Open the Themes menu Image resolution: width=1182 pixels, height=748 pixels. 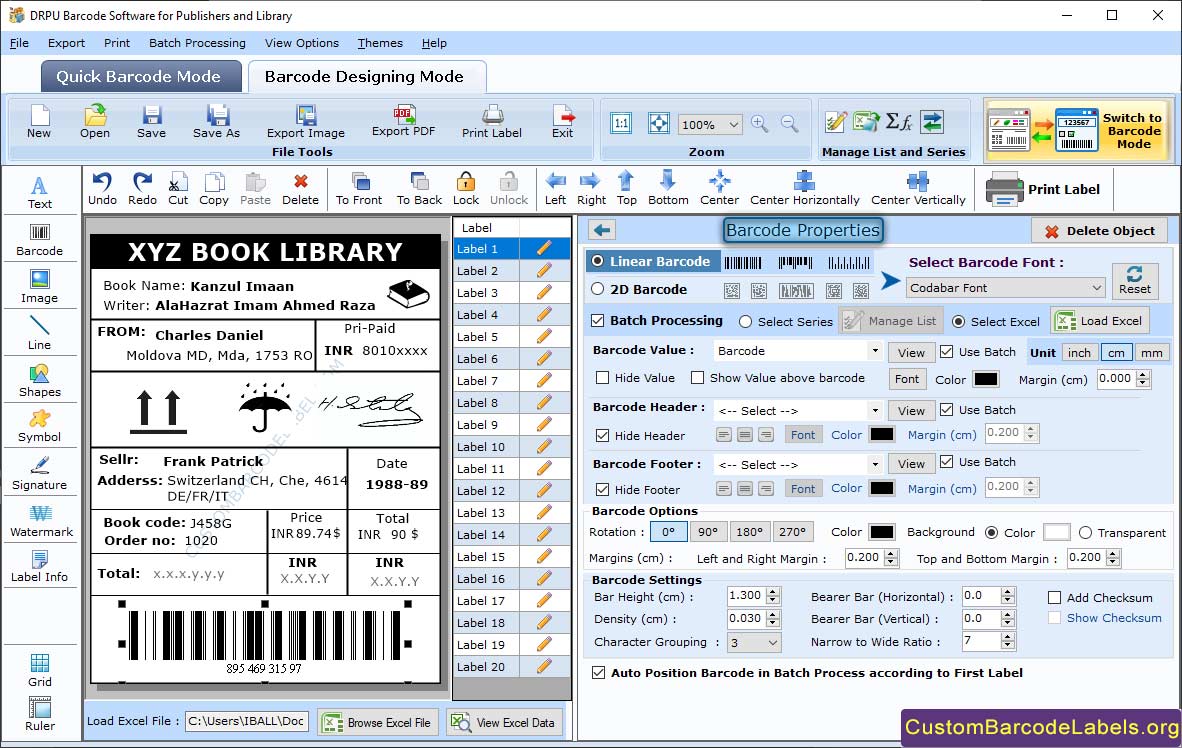click(380, 43)
